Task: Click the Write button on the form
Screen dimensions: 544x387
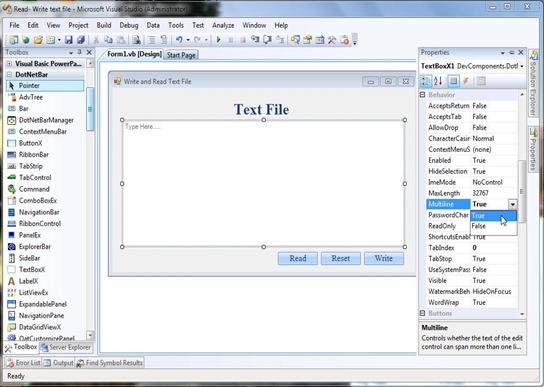Action: 384,258
